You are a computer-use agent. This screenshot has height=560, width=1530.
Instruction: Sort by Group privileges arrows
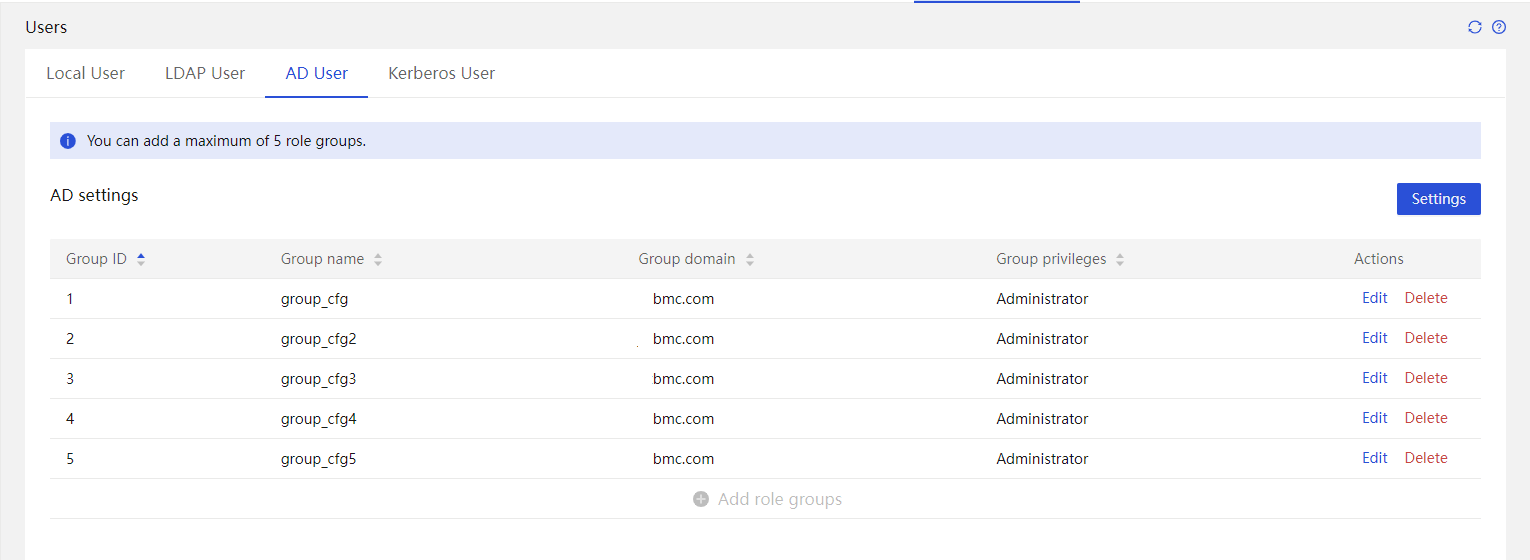pos(1120,259)
